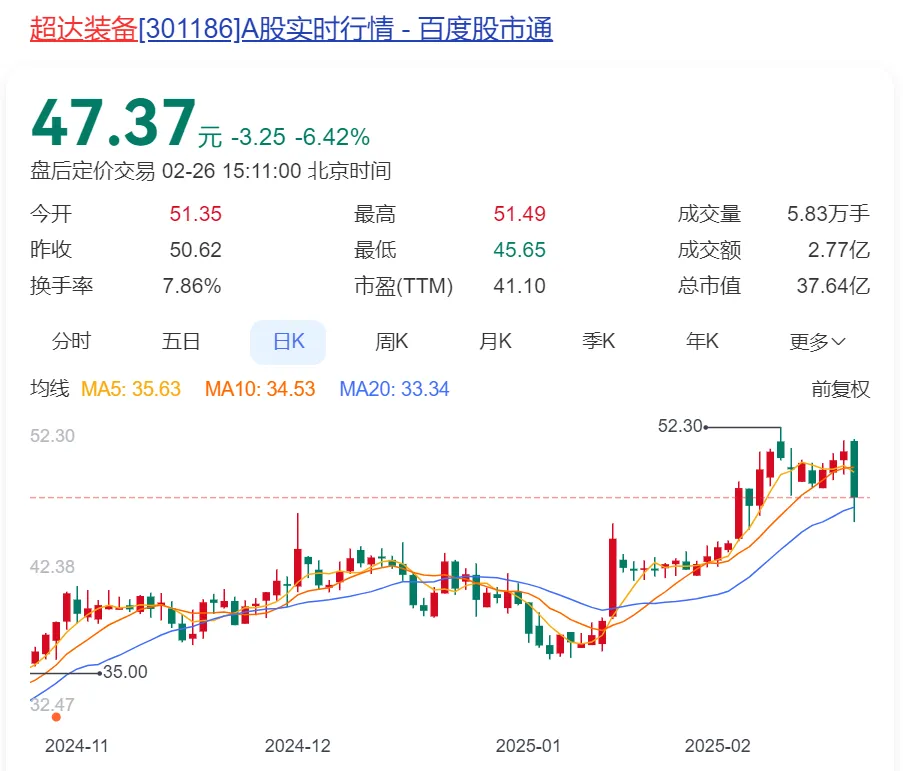The image size is (903, 771).
Task: Click the 52.30 y-axis label at left
Action: tap(52, 436)
